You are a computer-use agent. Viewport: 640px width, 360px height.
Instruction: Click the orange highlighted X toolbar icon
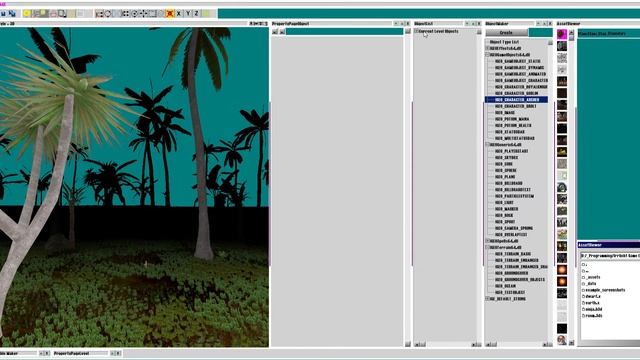pyautogui.click(x=170, y=13)
